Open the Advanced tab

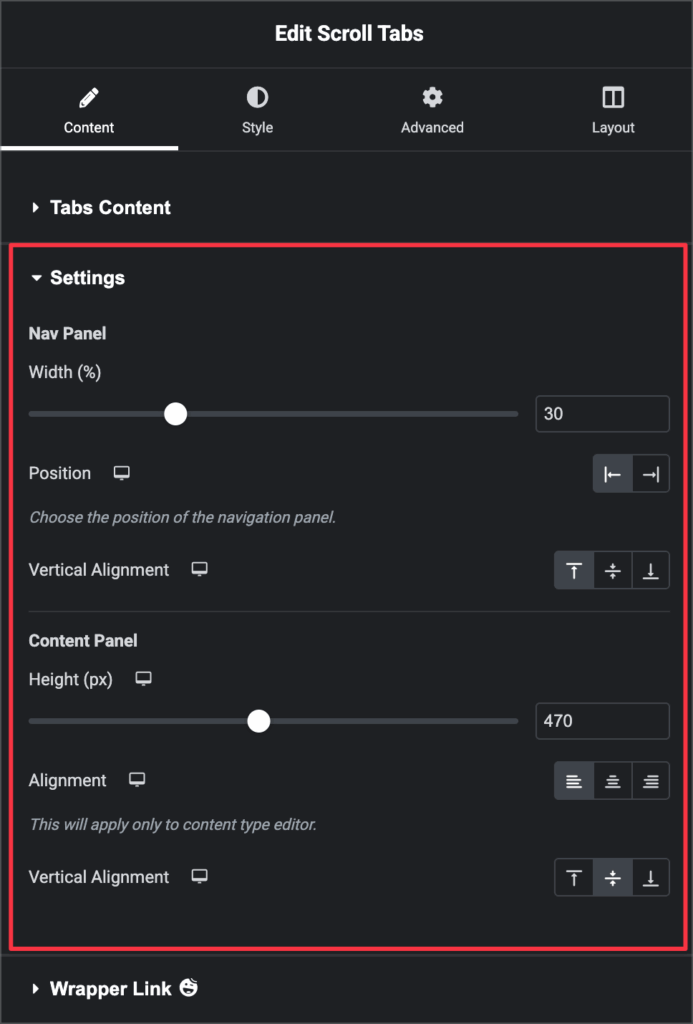tap(432, 110)
